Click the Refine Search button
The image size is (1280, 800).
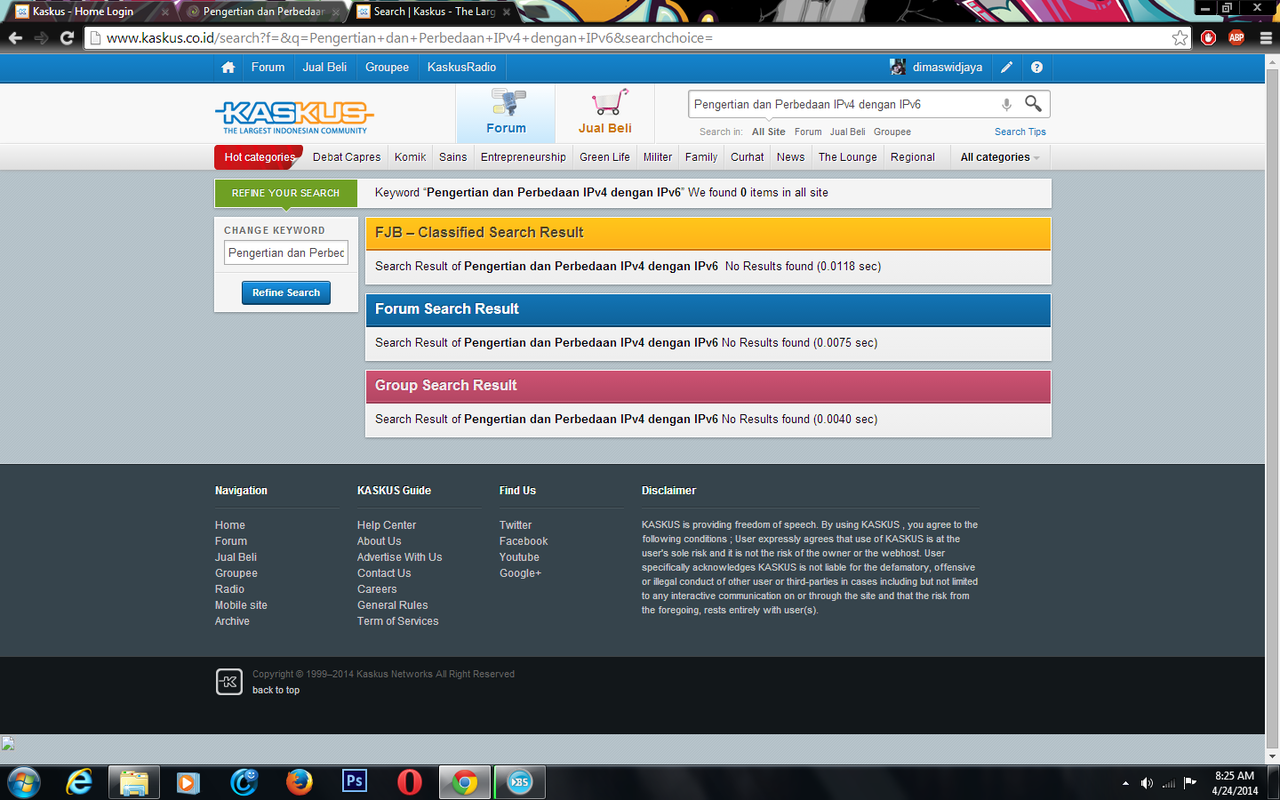pos(286,293)
